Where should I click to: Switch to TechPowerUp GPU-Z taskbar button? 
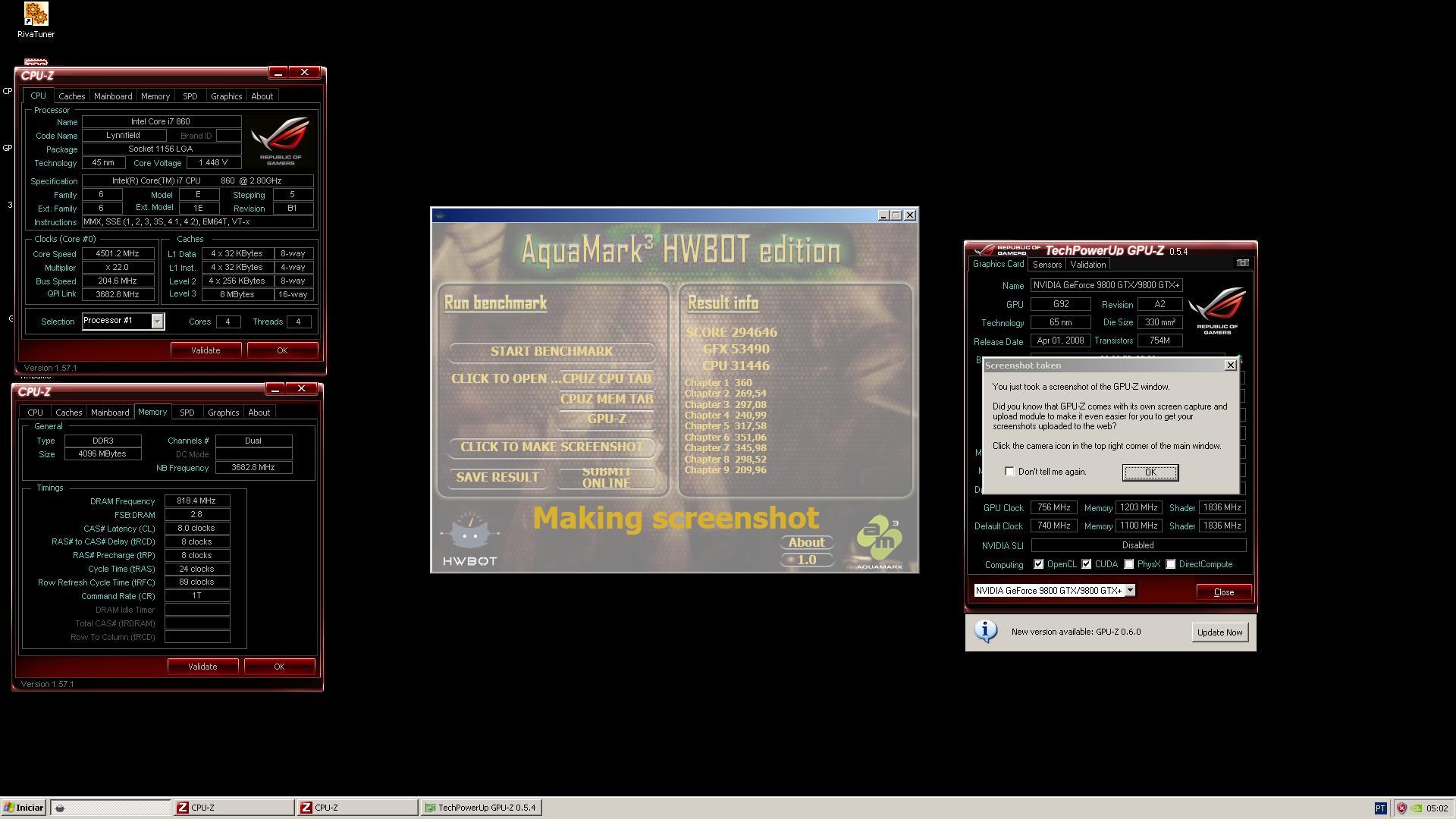(x=481, y=808)
